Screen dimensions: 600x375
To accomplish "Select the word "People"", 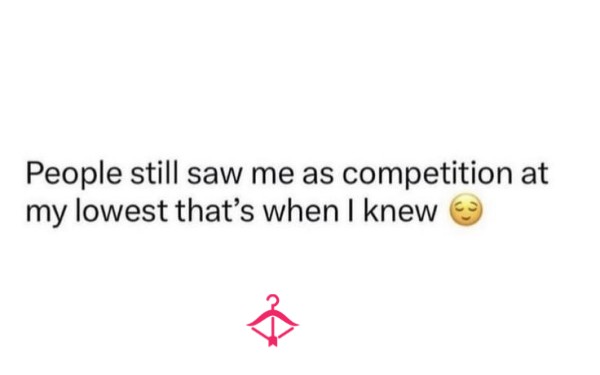I will [x=74, y=175].
